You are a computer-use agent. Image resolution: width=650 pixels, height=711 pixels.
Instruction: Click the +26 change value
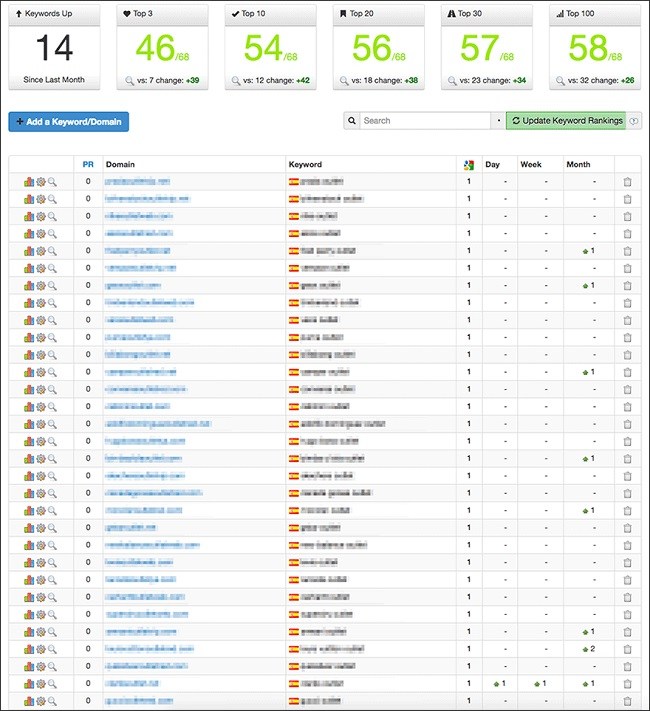click(x=627, y=80)
